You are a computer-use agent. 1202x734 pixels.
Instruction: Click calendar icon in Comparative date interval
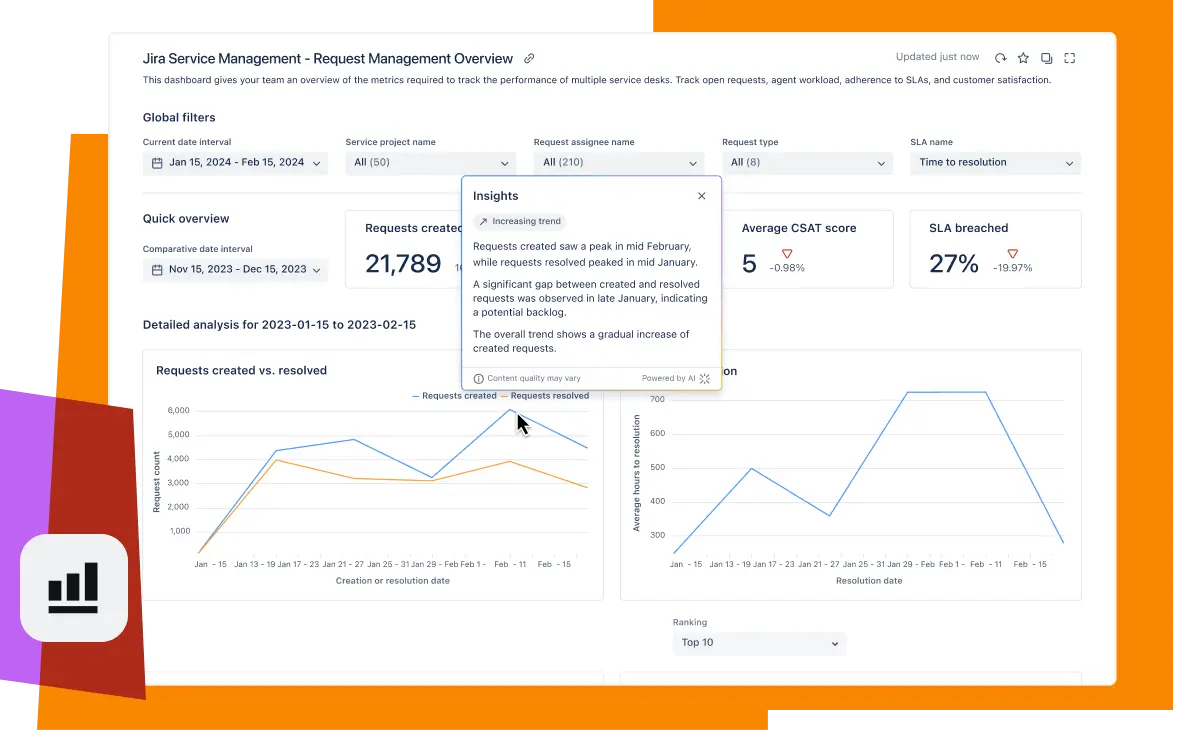(x=157, y=270)
